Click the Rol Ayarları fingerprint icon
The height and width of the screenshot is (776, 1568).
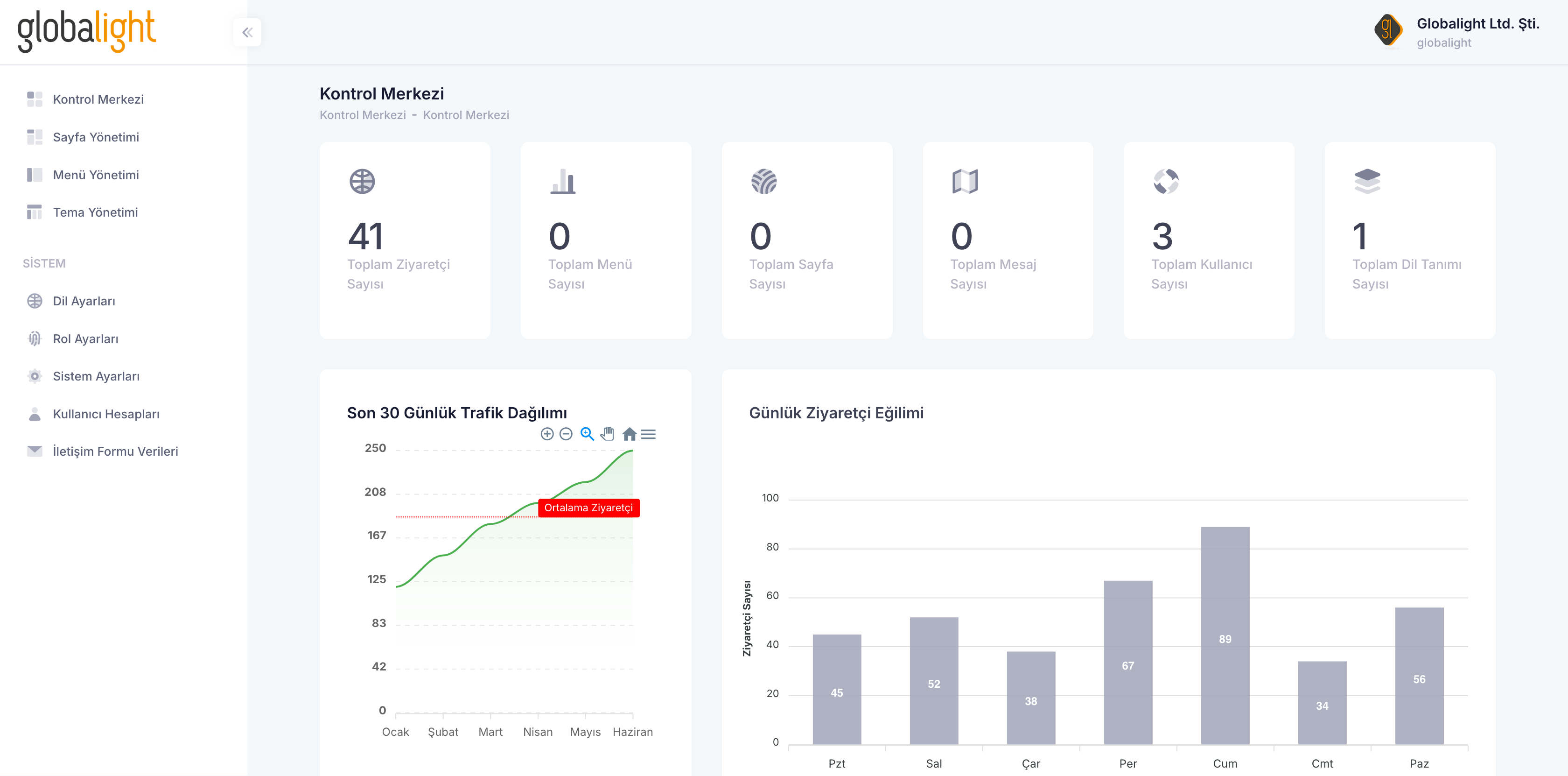[35, 339]
